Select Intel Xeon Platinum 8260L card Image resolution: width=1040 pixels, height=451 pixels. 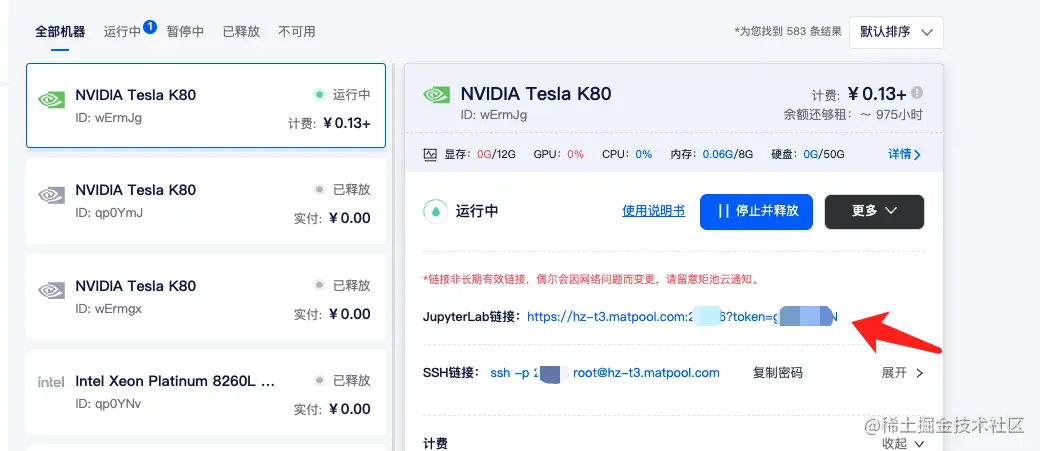click(x=206, y=392)
